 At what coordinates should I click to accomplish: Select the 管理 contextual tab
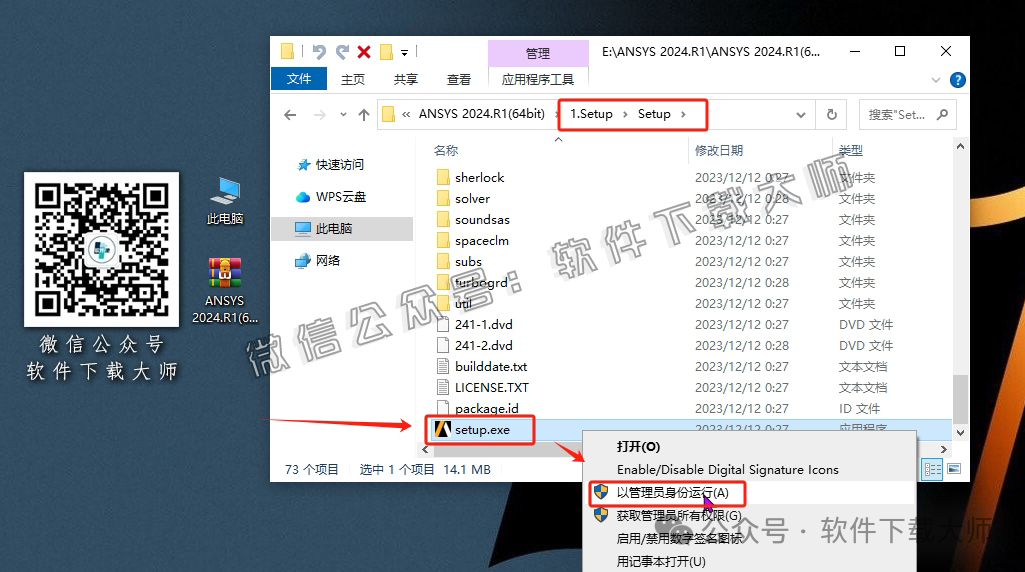pyautogui.click(x=538, y=53)
